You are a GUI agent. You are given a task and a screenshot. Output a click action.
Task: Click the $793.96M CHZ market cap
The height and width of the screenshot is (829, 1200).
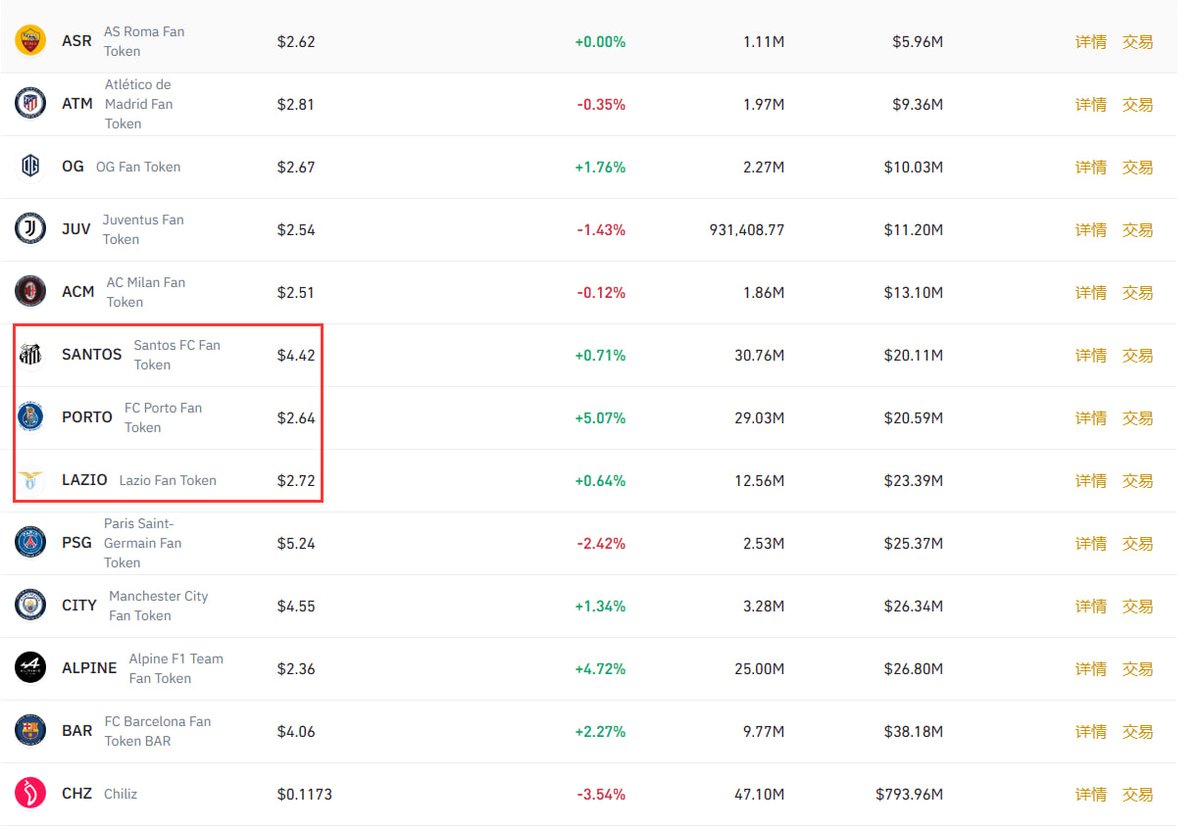tap(909, 794)
